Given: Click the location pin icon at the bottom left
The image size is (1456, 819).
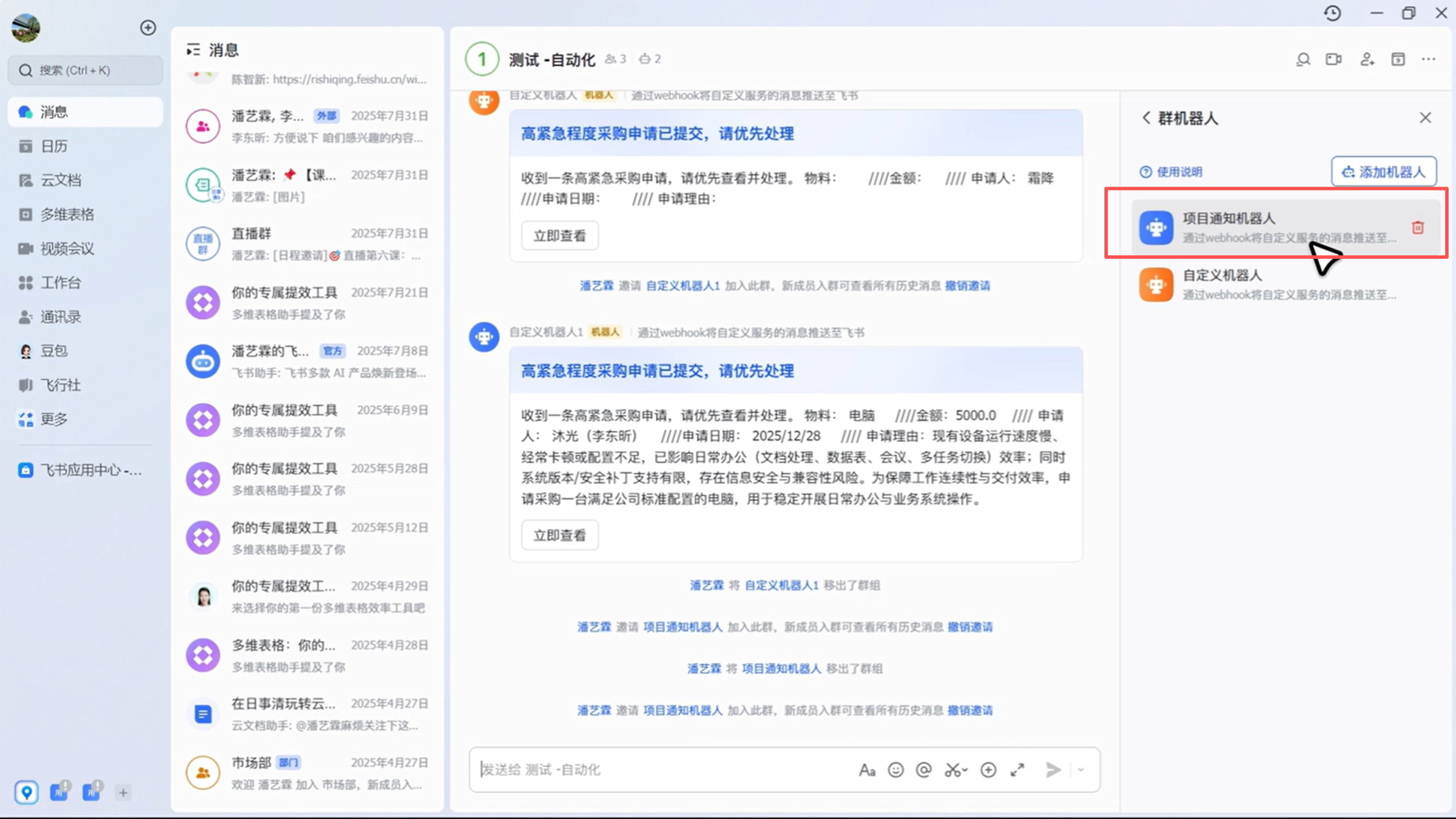Looking at the screenshot, I should [x=26, y=792].
